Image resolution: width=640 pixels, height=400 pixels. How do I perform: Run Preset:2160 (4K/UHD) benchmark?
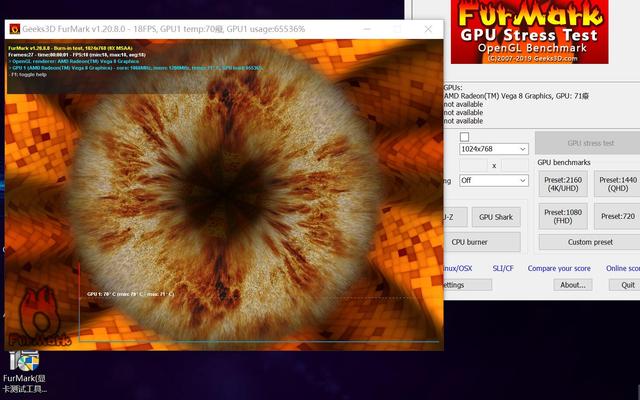click(x=563, y=184)
